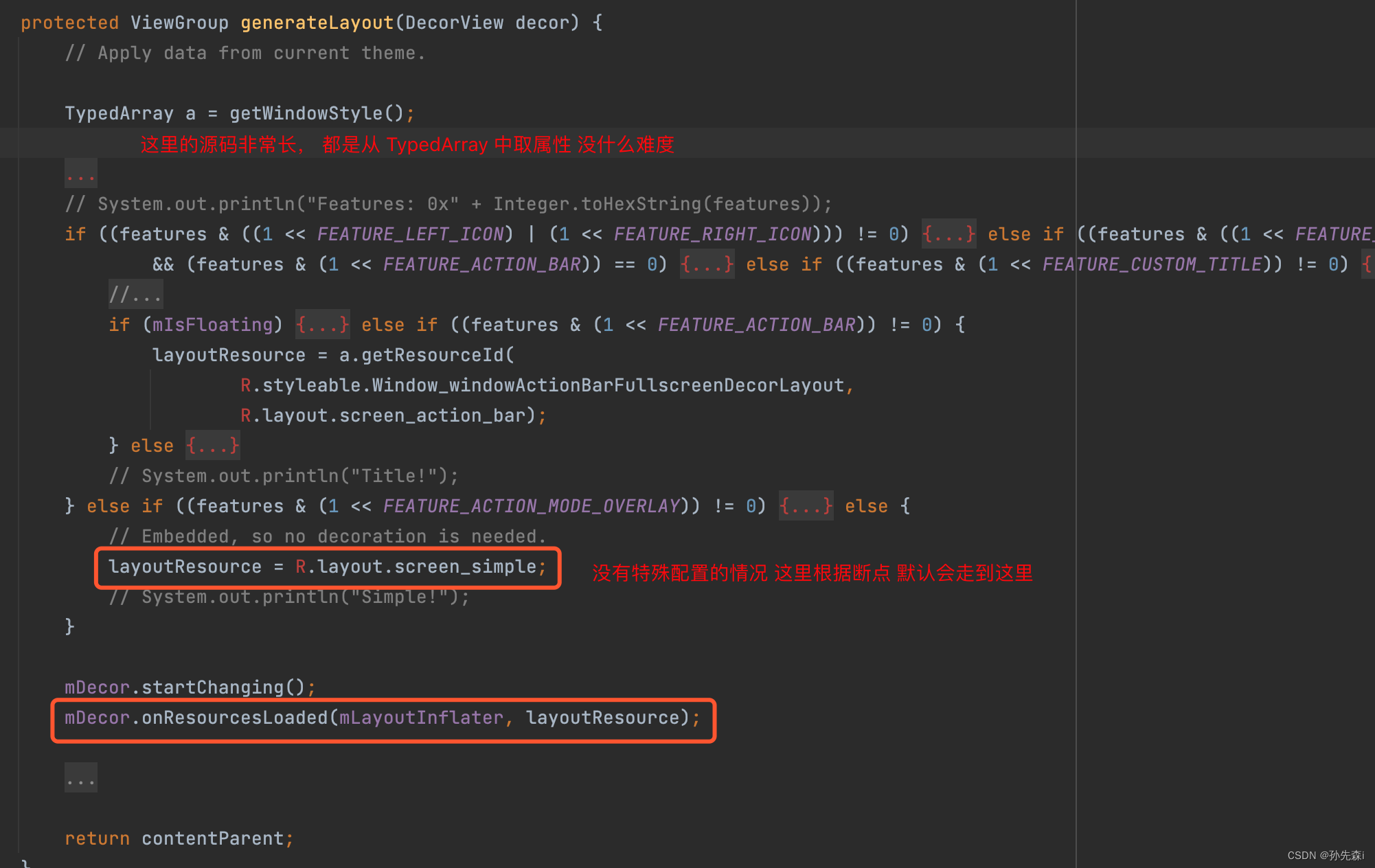
Task: Expand the folded red '...' block under getWindowStyle
Action: (x=81, y=174)
